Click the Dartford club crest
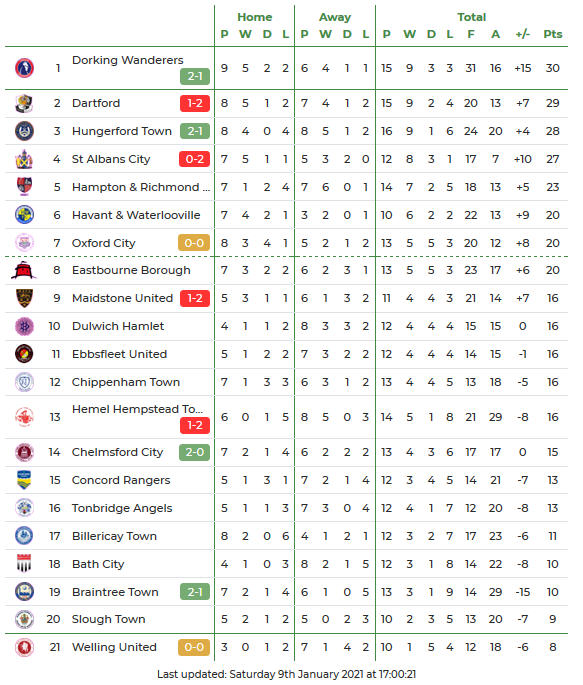This screenshot has height=685, width=583. point(24,104)
